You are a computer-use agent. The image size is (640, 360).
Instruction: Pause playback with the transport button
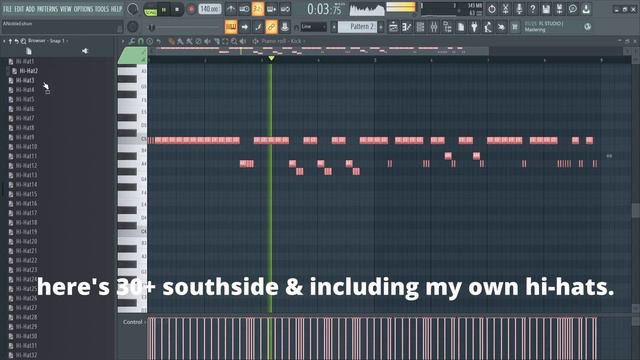tap(164, 9)
